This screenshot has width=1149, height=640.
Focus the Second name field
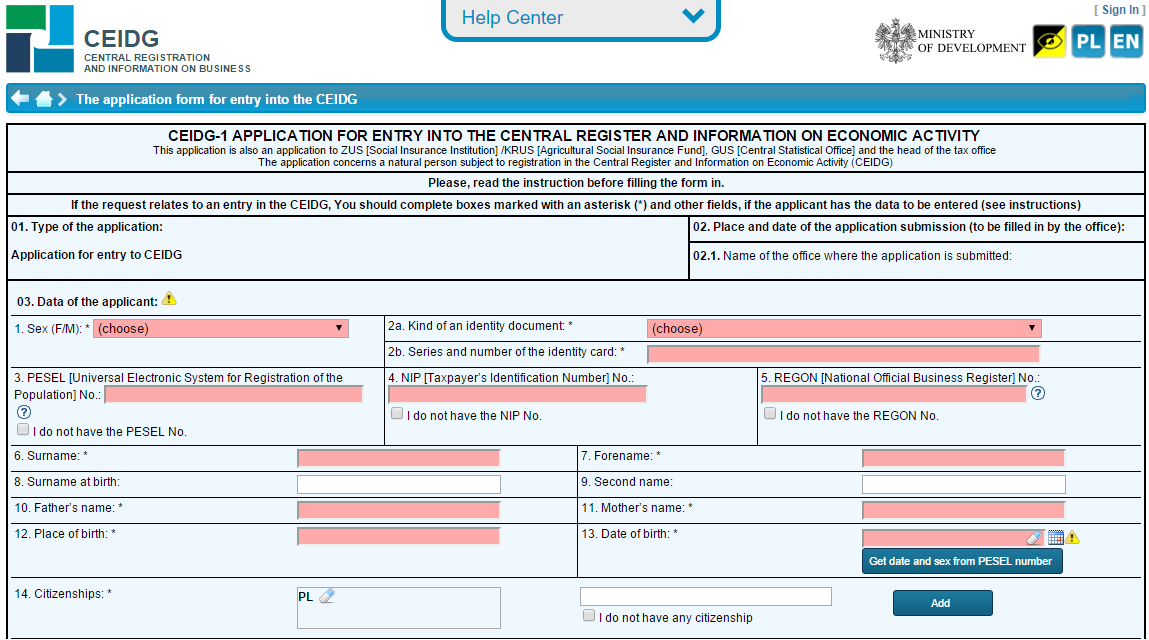tap(964, 485)
